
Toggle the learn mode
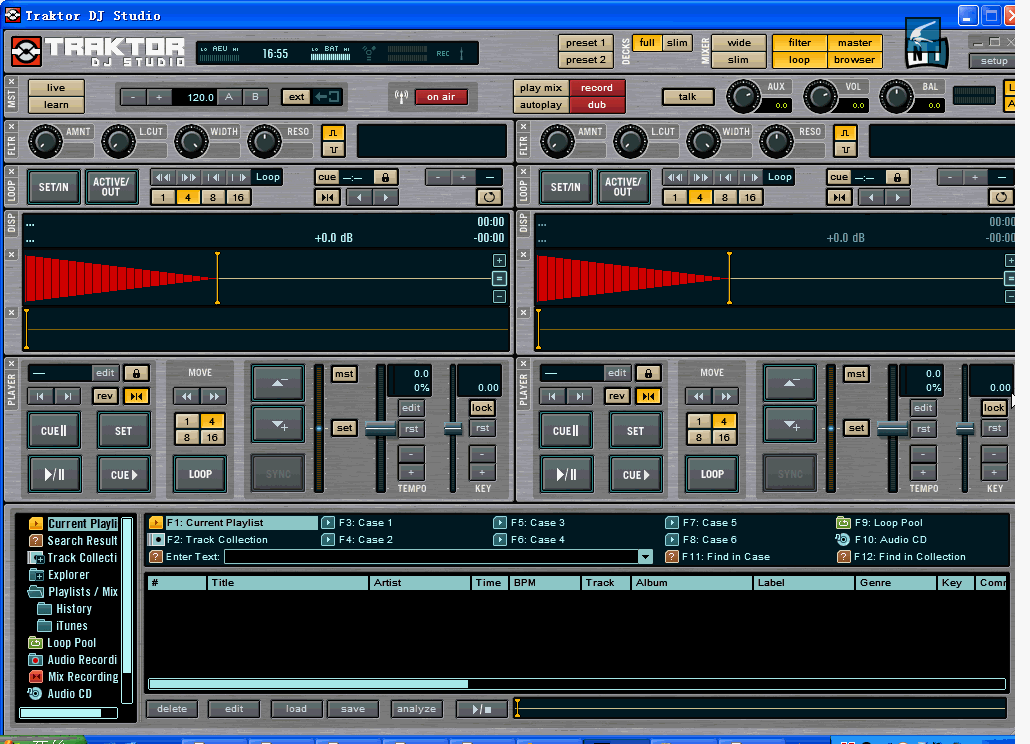click(x=56, y=104)
